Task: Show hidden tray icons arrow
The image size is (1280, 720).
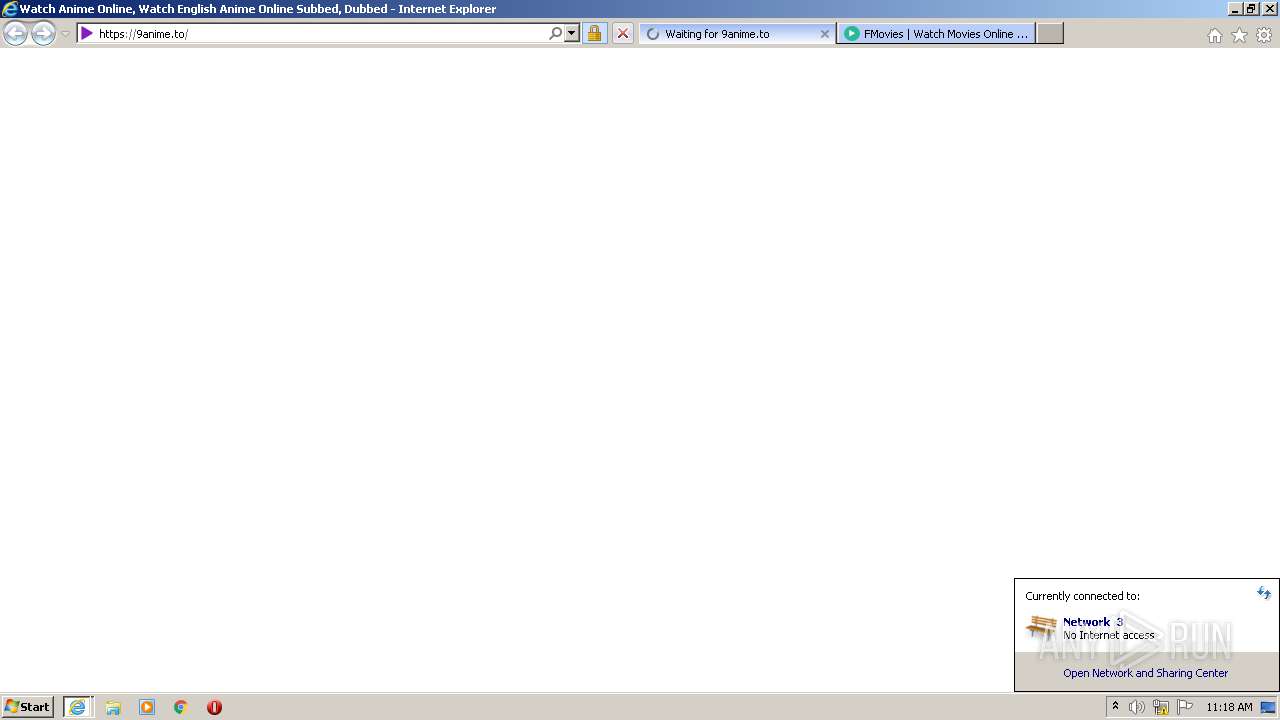Action: pyautogui.click(x=1116, y=707)
